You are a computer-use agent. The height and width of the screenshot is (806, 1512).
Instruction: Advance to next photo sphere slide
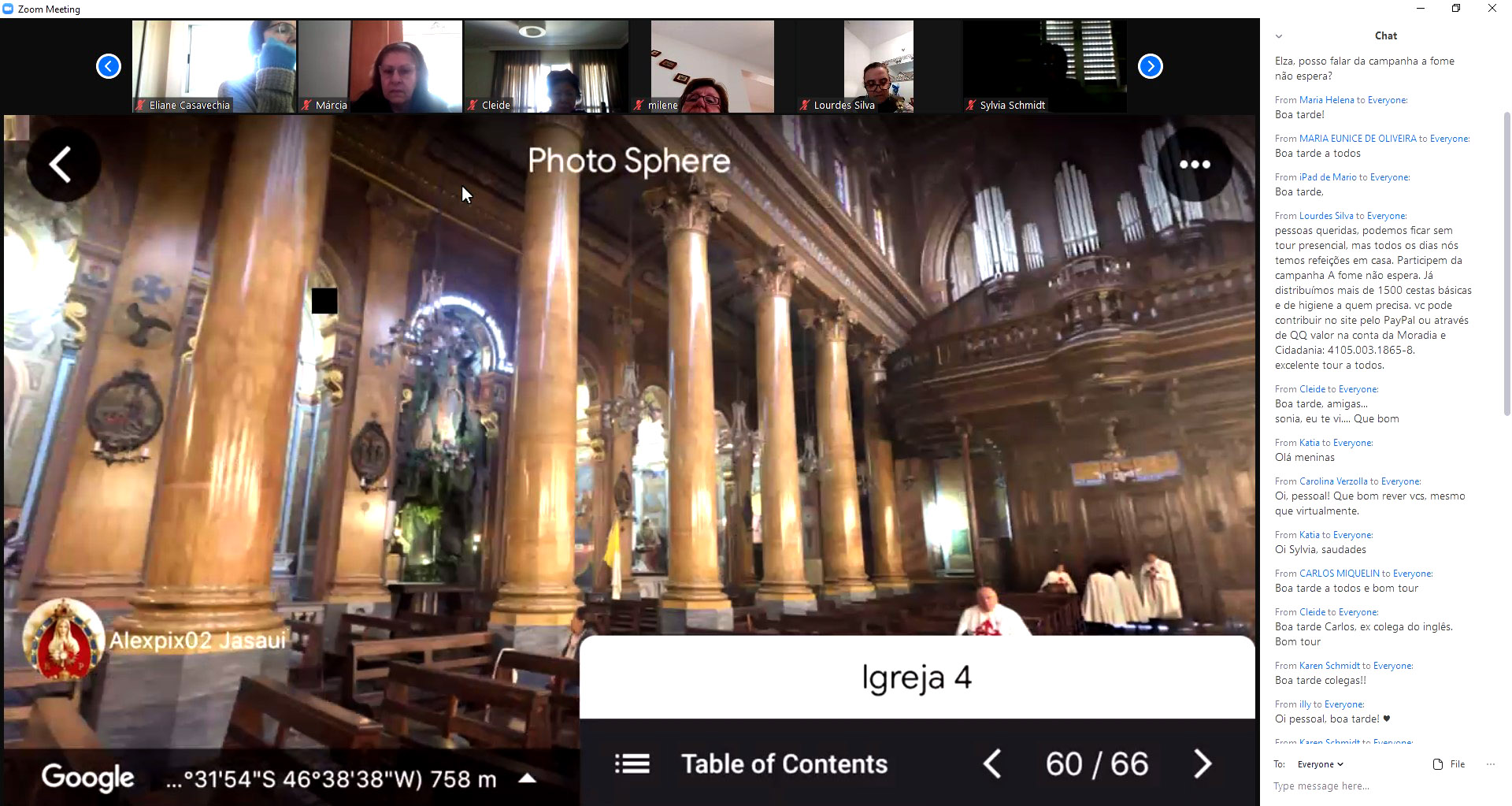point(1202,763)
